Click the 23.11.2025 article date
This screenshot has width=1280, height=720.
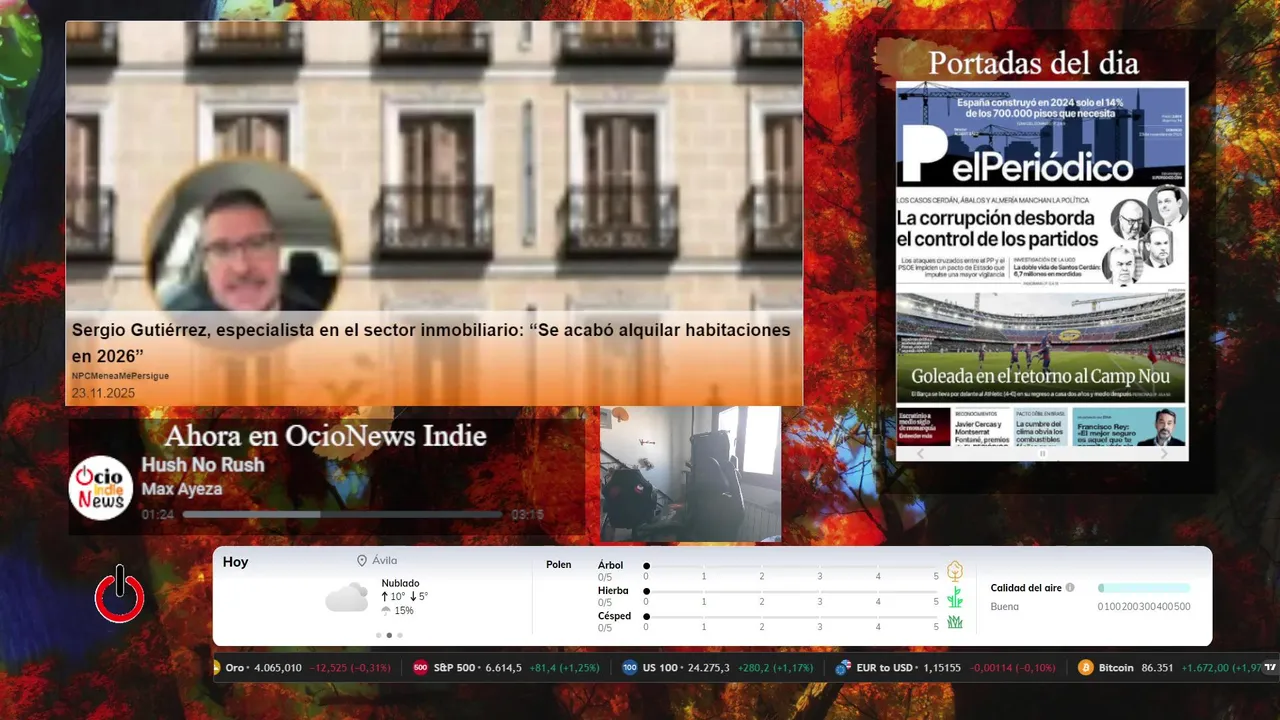[103, 393]
